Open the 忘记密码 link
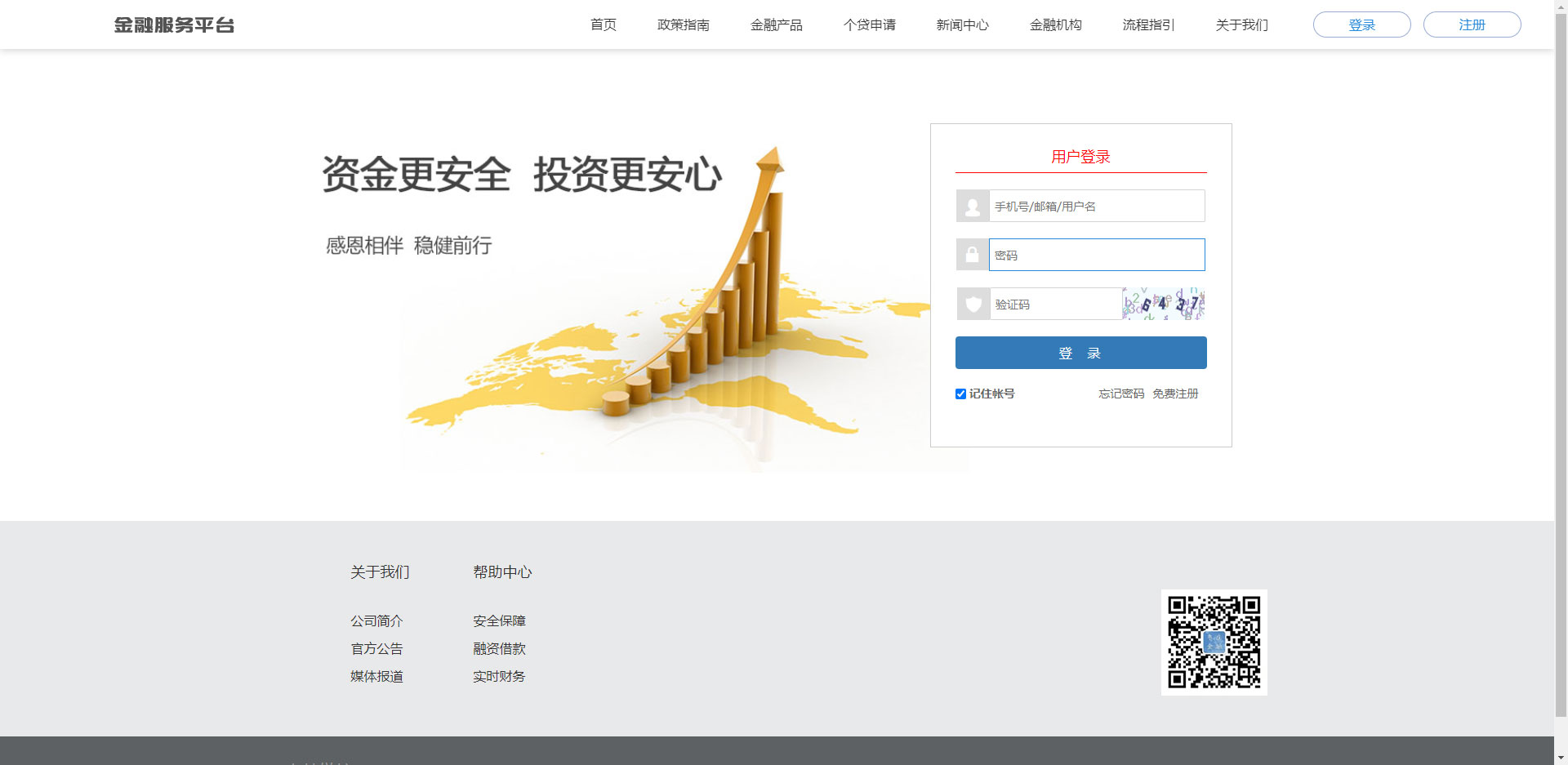 coord(1120,394)
